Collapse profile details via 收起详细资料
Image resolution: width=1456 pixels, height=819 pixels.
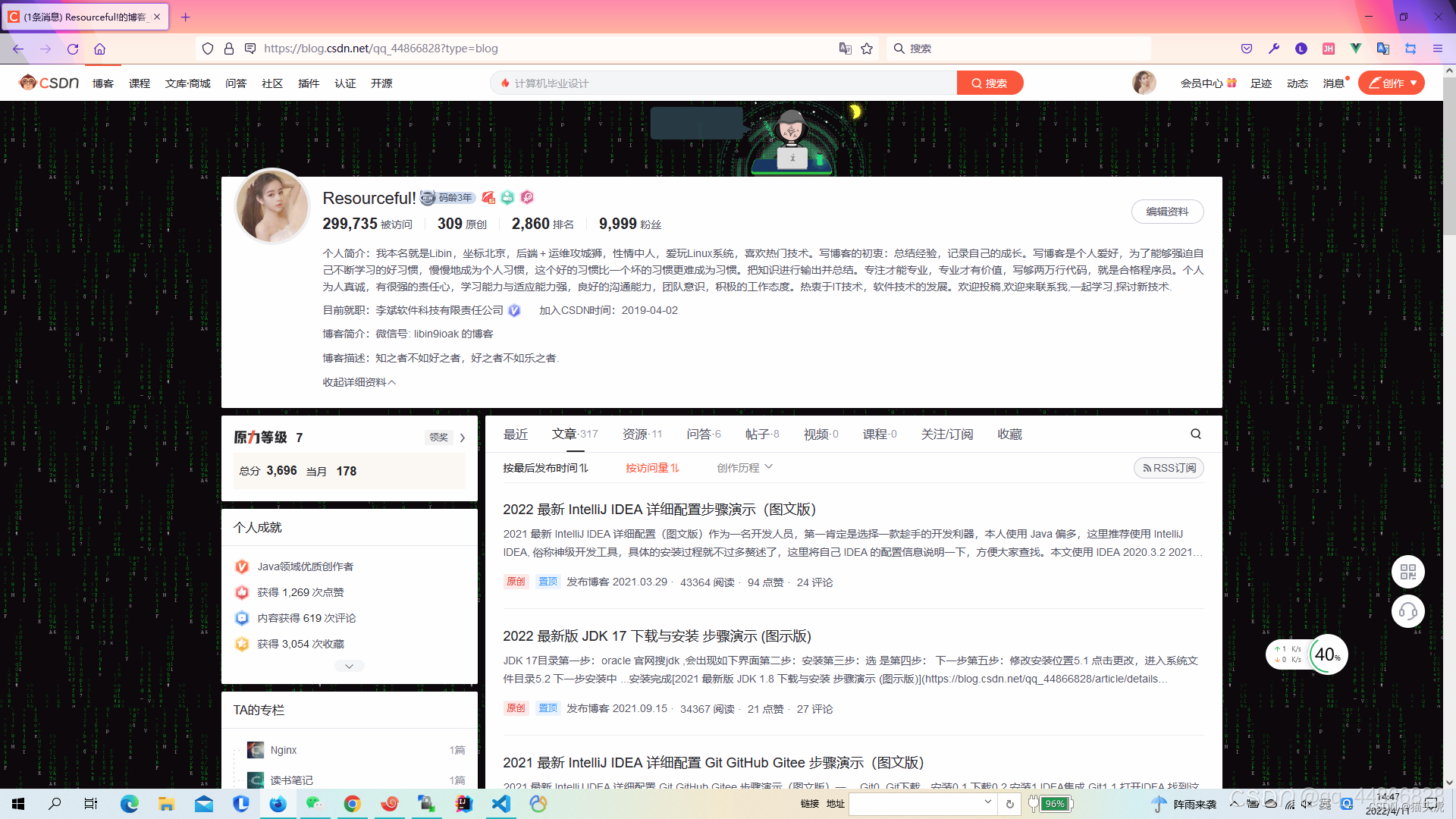click(359, 382)
